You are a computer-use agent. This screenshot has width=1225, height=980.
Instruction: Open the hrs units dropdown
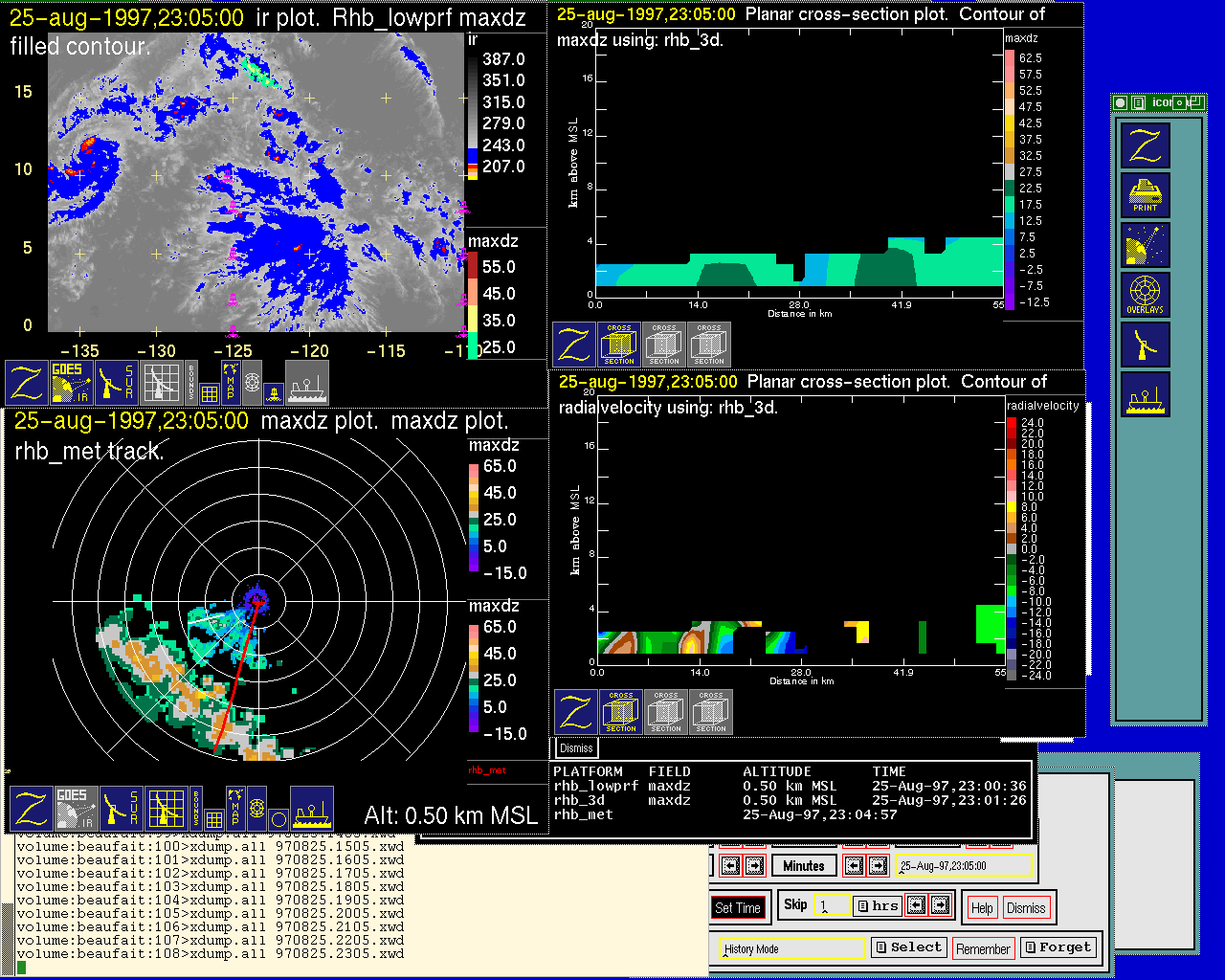coord(878,905)
